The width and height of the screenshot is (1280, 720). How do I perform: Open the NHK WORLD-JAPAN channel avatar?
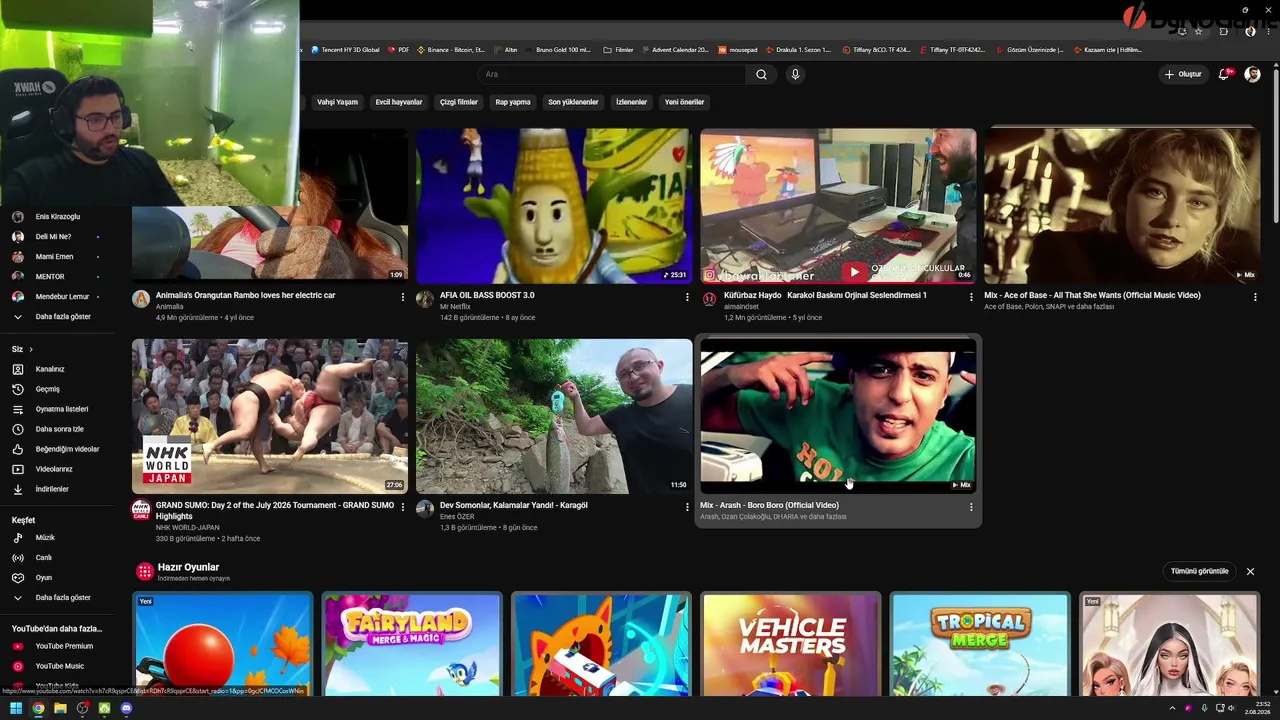pos(141,509)
